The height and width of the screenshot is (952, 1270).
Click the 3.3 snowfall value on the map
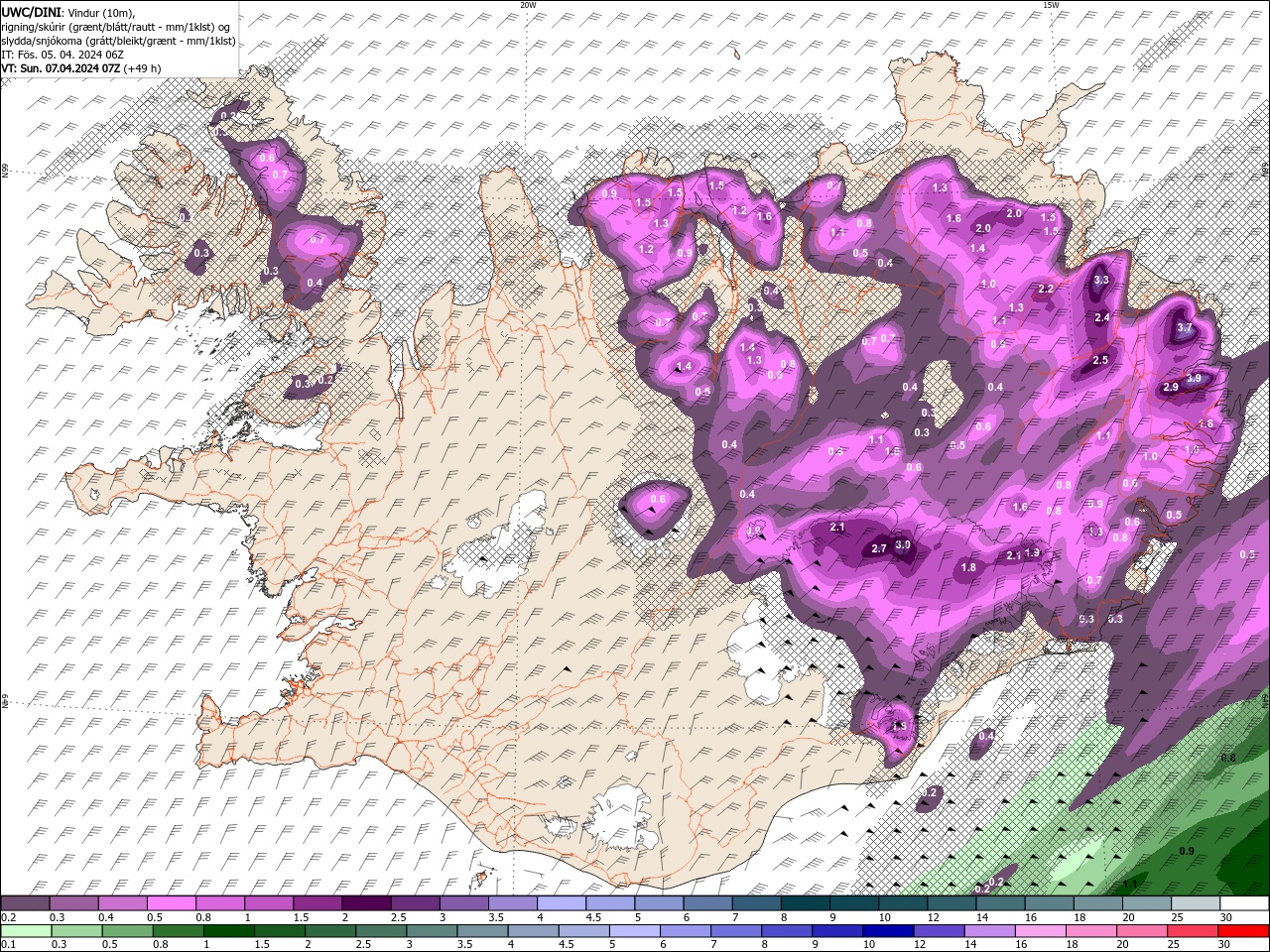tap(1101, 281)
